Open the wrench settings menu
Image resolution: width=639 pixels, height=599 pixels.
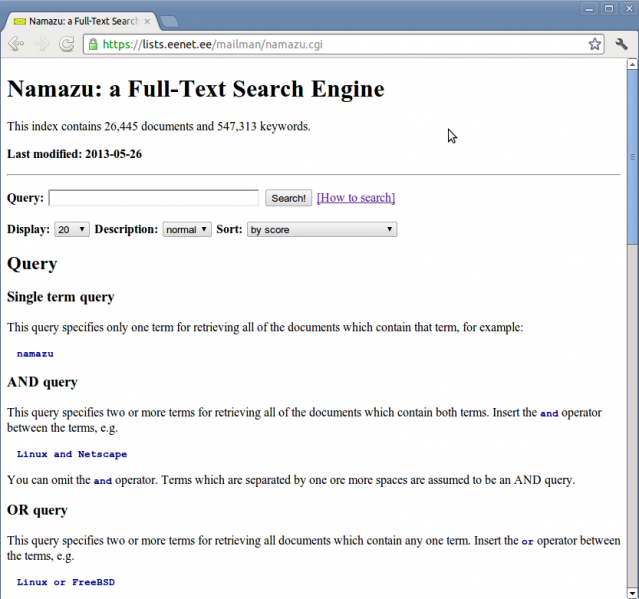tap(621, 44)
